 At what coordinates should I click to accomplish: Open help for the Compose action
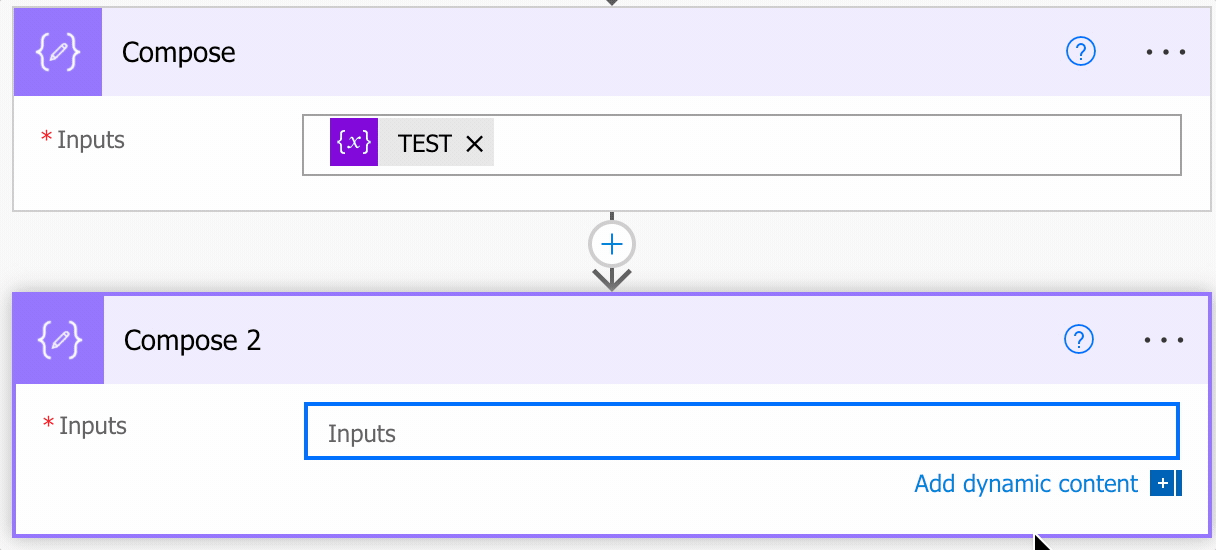(1081, 52)
